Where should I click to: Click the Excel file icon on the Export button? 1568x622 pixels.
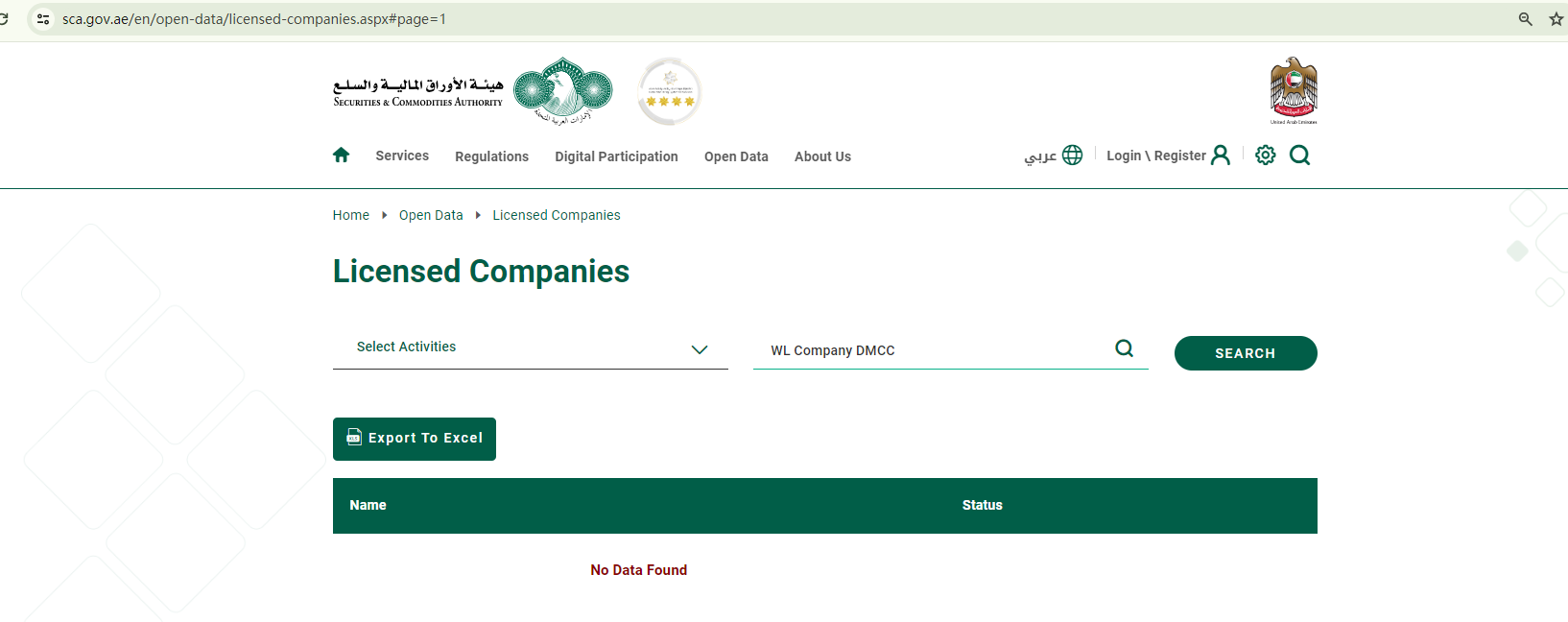[354, 437]
